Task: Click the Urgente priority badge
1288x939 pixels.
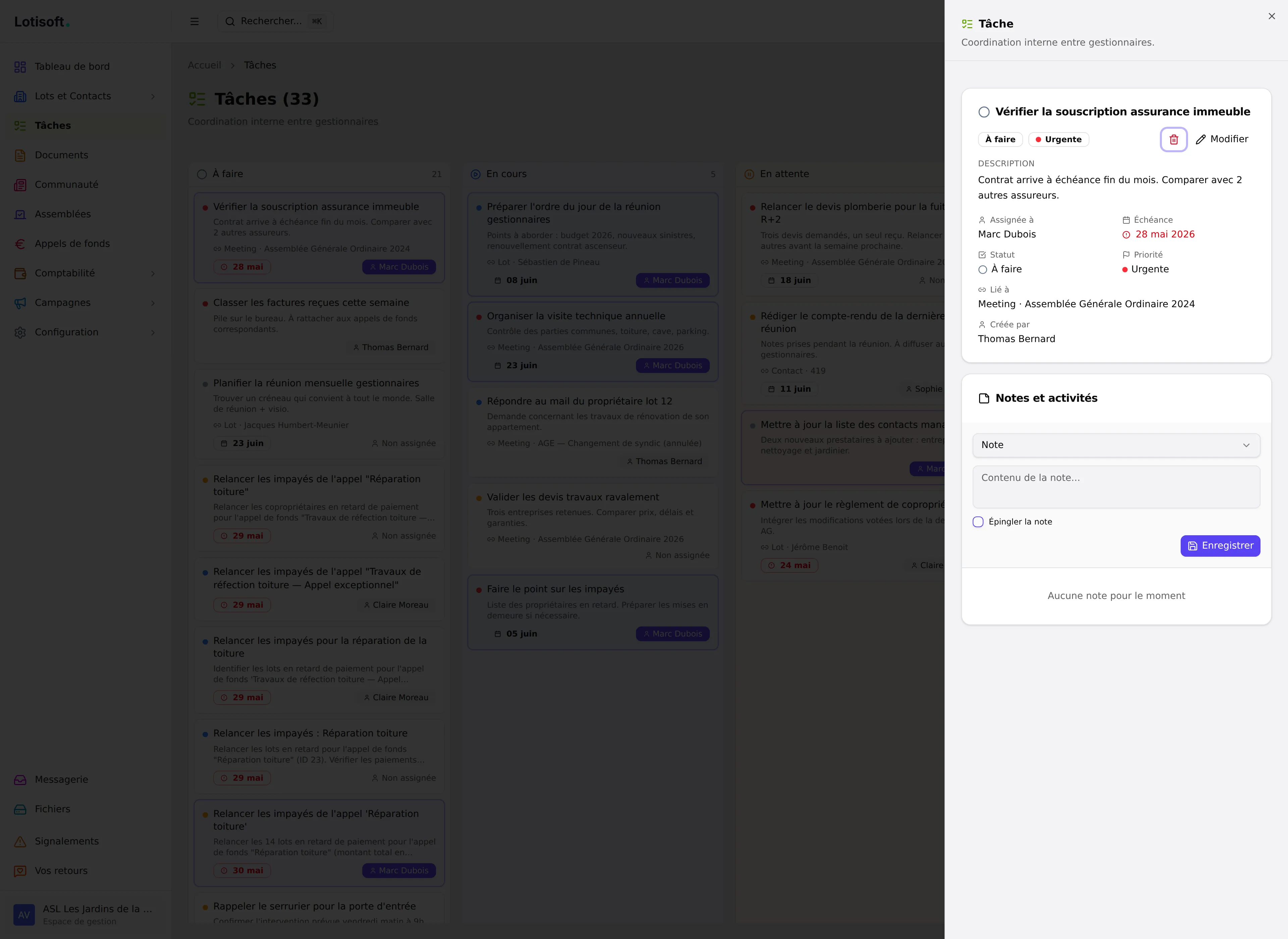Action: 1058,139
